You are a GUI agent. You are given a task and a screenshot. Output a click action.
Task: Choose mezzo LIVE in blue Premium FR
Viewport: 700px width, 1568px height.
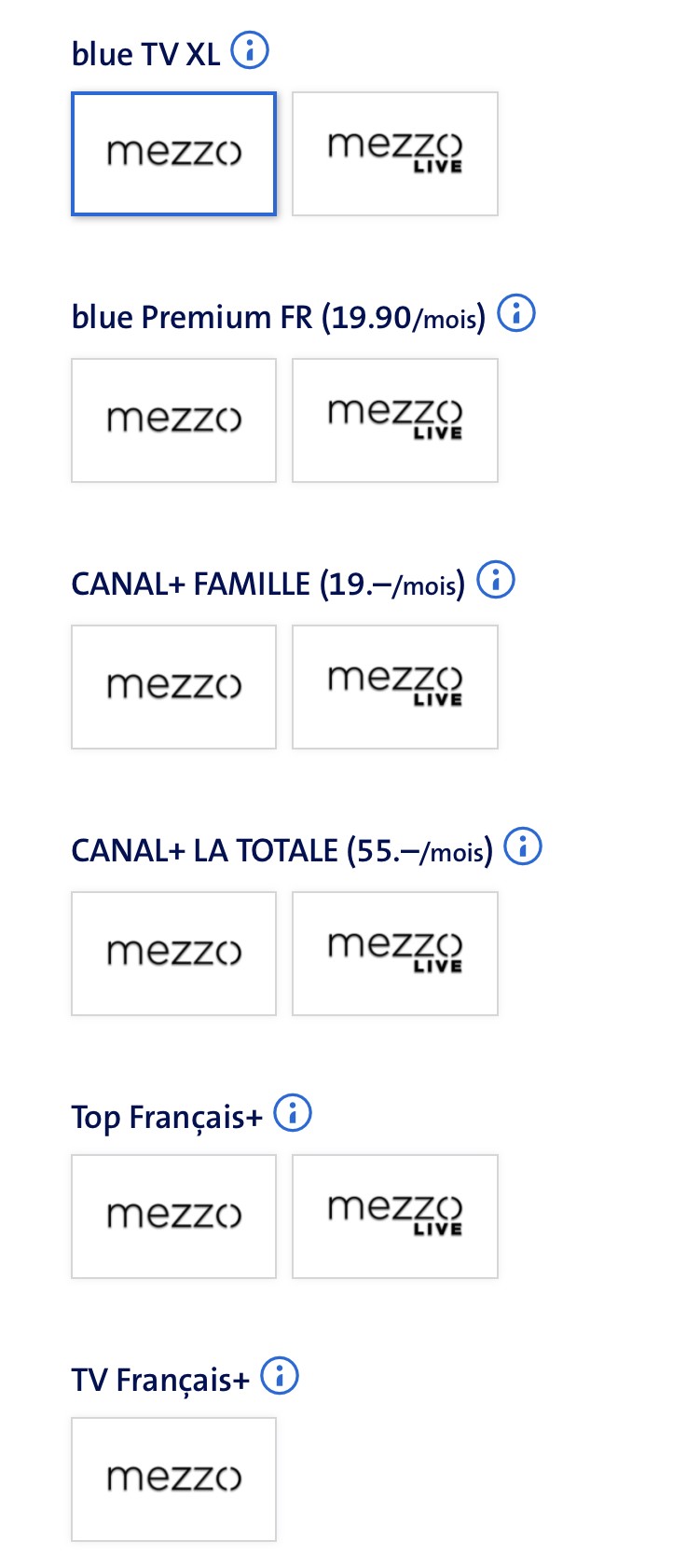point(395,420)
